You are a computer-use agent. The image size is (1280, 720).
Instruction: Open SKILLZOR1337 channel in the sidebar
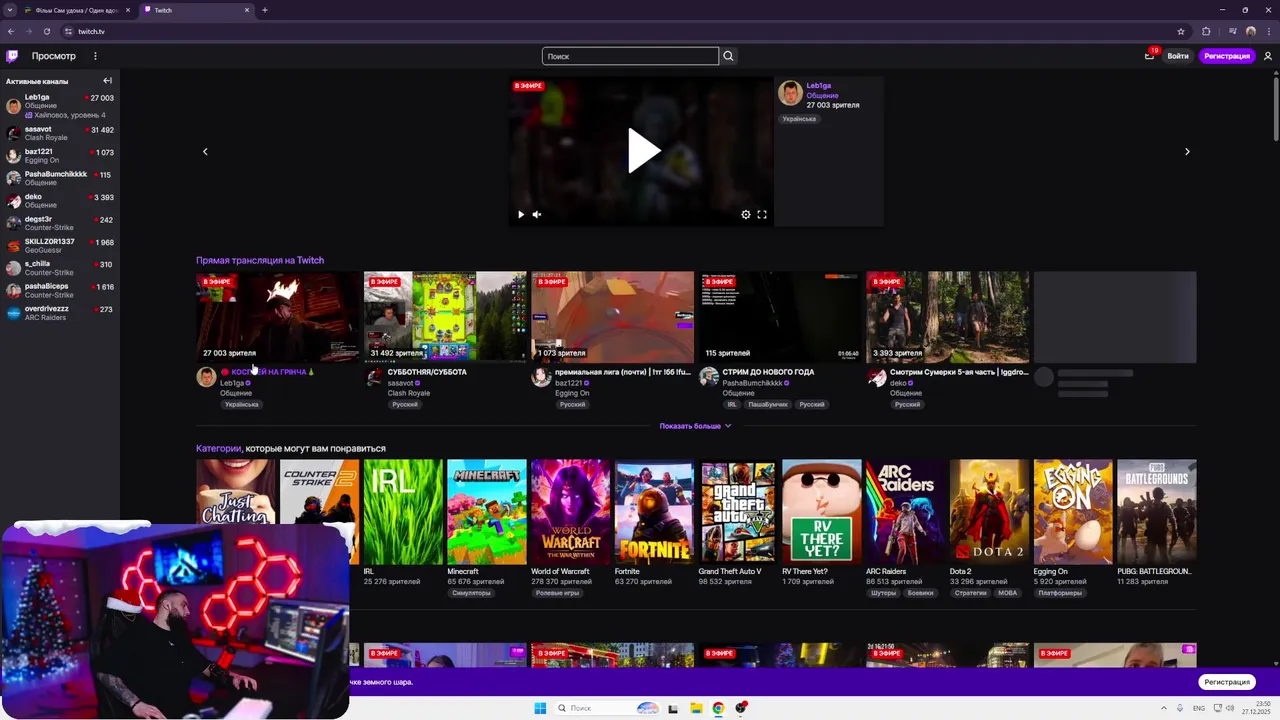click(60, 245)
